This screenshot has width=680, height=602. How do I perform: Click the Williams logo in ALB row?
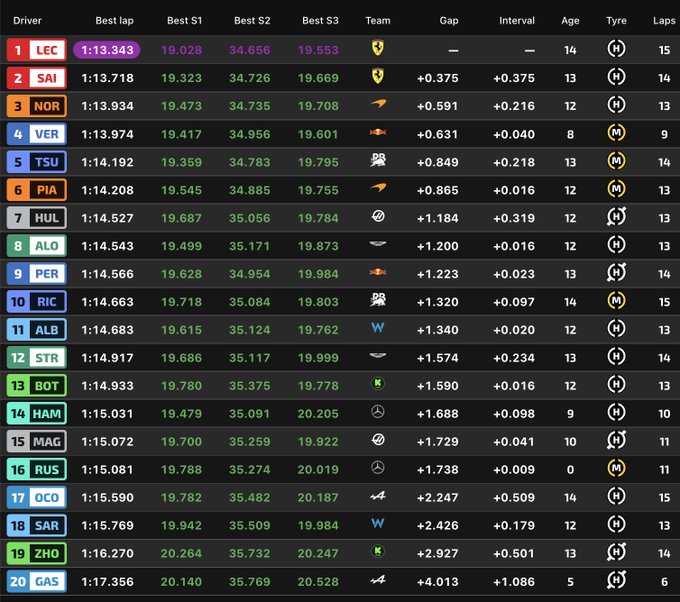tap(378, 327)
